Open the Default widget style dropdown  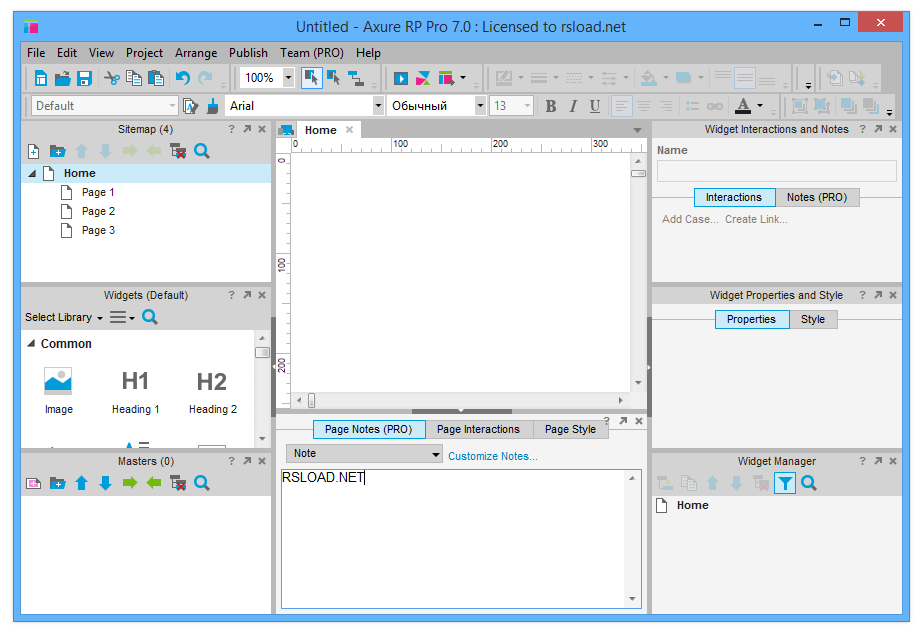coord(172,106)
